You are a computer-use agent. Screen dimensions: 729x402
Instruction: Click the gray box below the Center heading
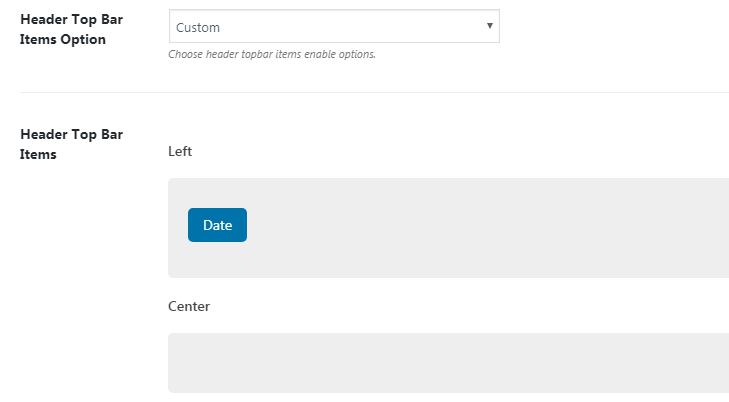[448, 363]
